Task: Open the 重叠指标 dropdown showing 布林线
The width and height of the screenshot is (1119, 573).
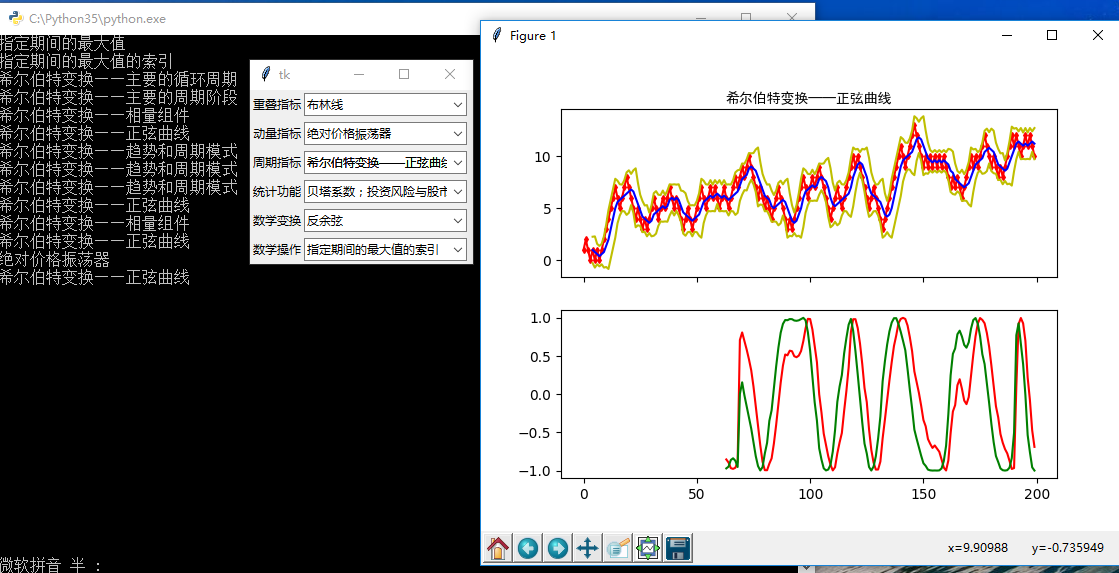Action: pos(385,104)
